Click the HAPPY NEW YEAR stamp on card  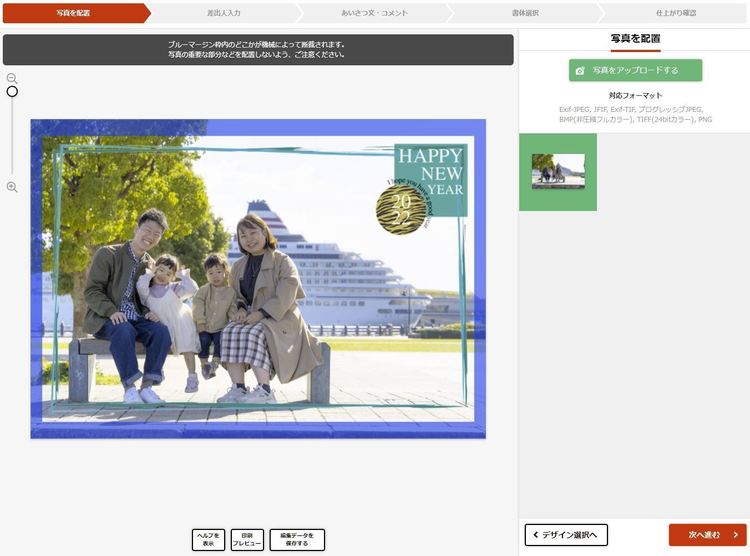[431, 170]
